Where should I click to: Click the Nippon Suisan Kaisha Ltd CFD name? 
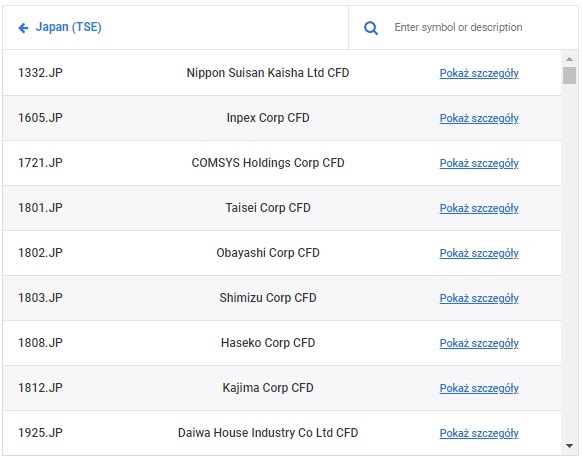268,73
